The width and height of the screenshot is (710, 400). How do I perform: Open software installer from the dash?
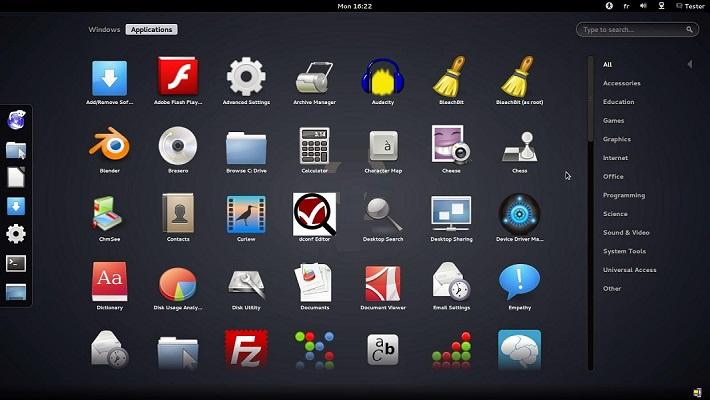16,207
